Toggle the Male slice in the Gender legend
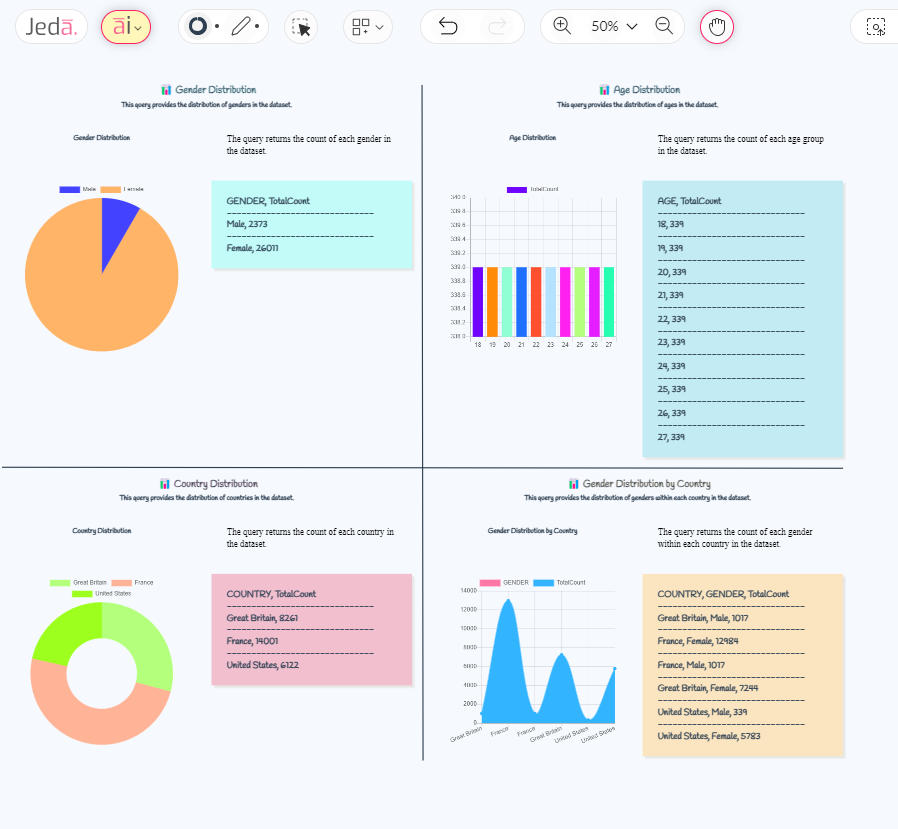The width and height of the screenshot is (898, 829). point(78,189)
